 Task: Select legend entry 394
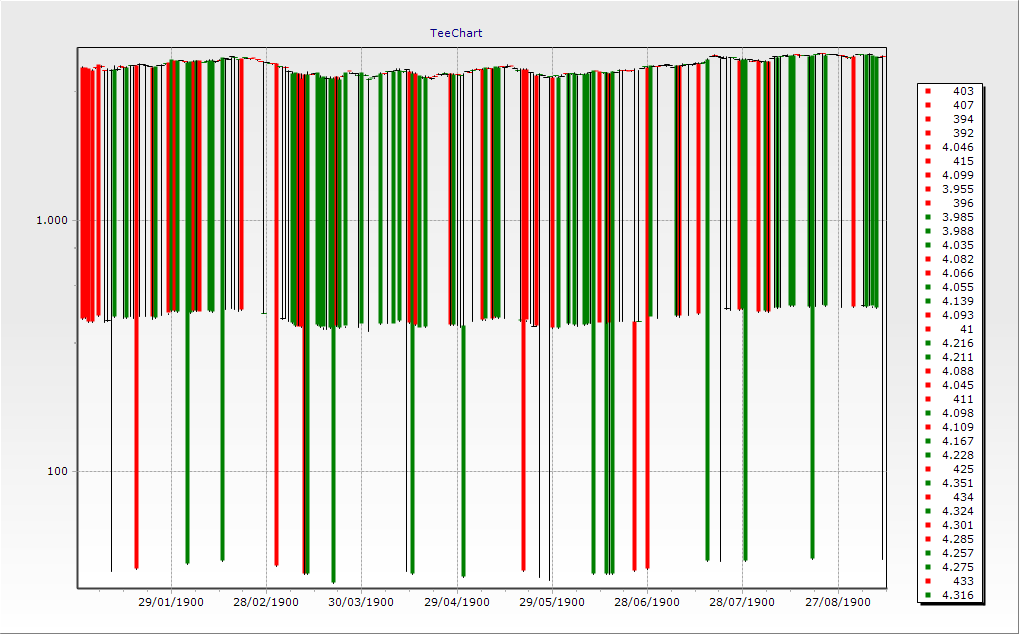point(949,120)
